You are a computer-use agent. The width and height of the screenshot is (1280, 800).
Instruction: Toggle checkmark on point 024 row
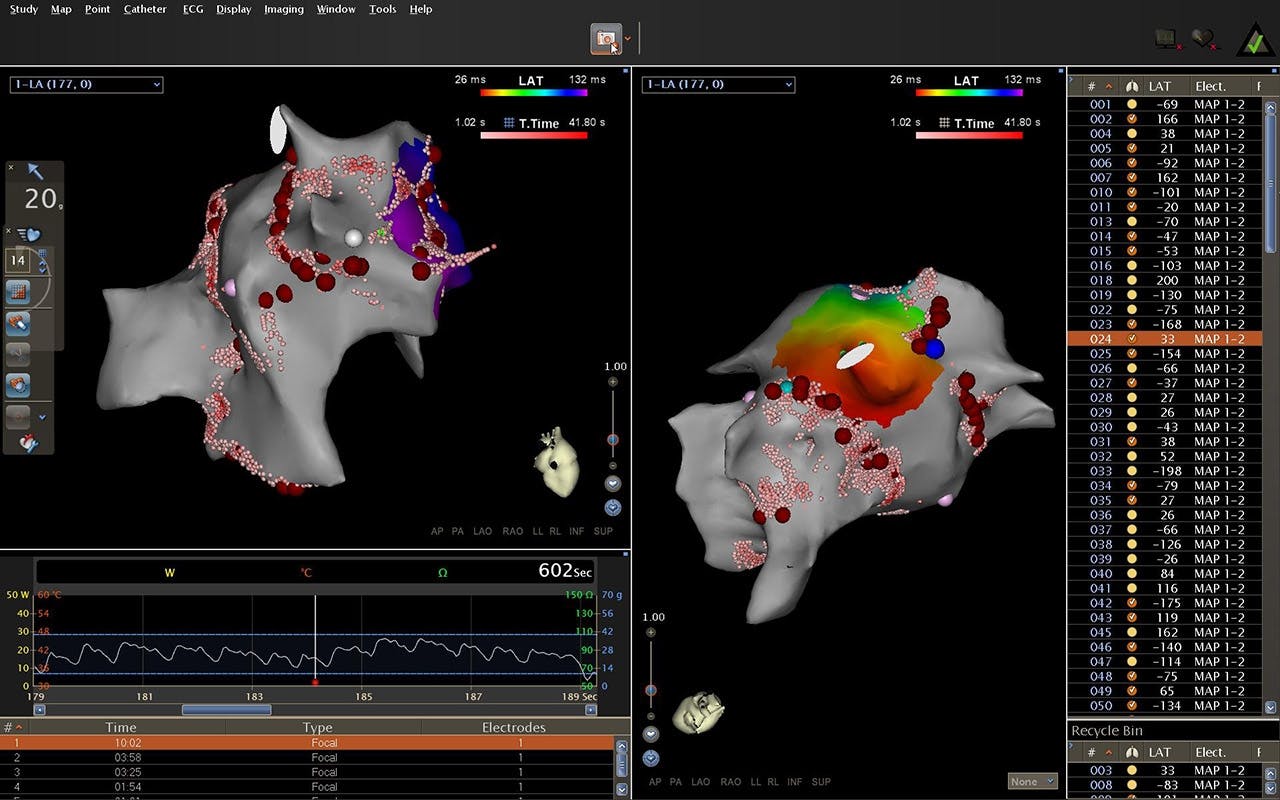(x=1132, y=339)
